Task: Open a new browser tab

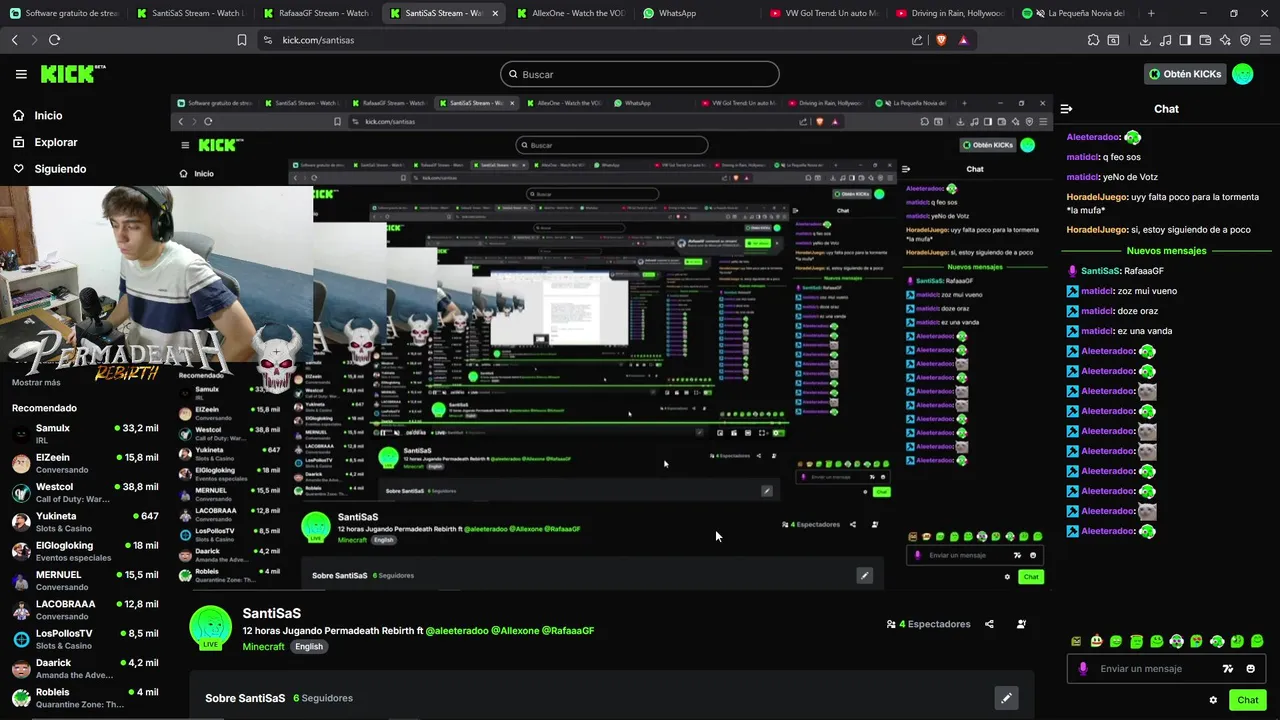Action: point(1151,13)
